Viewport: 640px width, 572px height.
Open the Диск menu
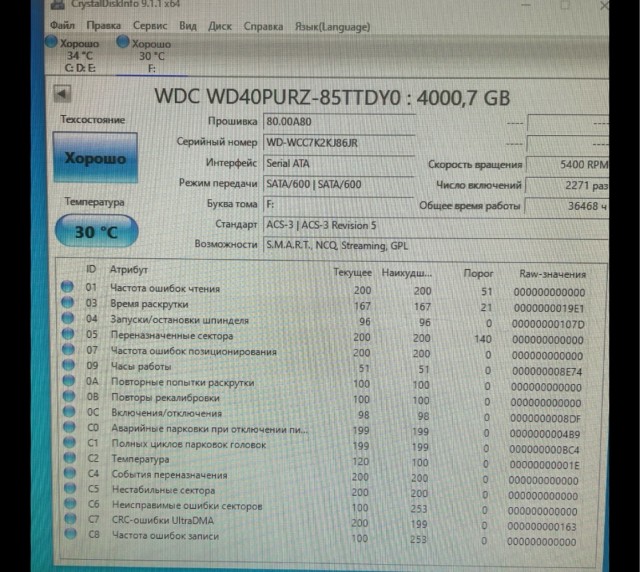pos(220,26)
